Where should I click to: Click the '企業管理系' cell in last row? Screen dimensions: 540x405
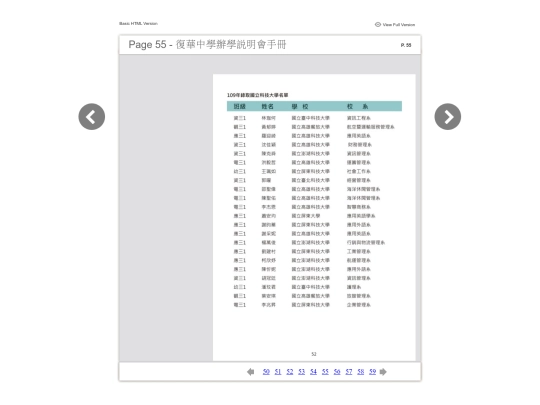[359, 305]
